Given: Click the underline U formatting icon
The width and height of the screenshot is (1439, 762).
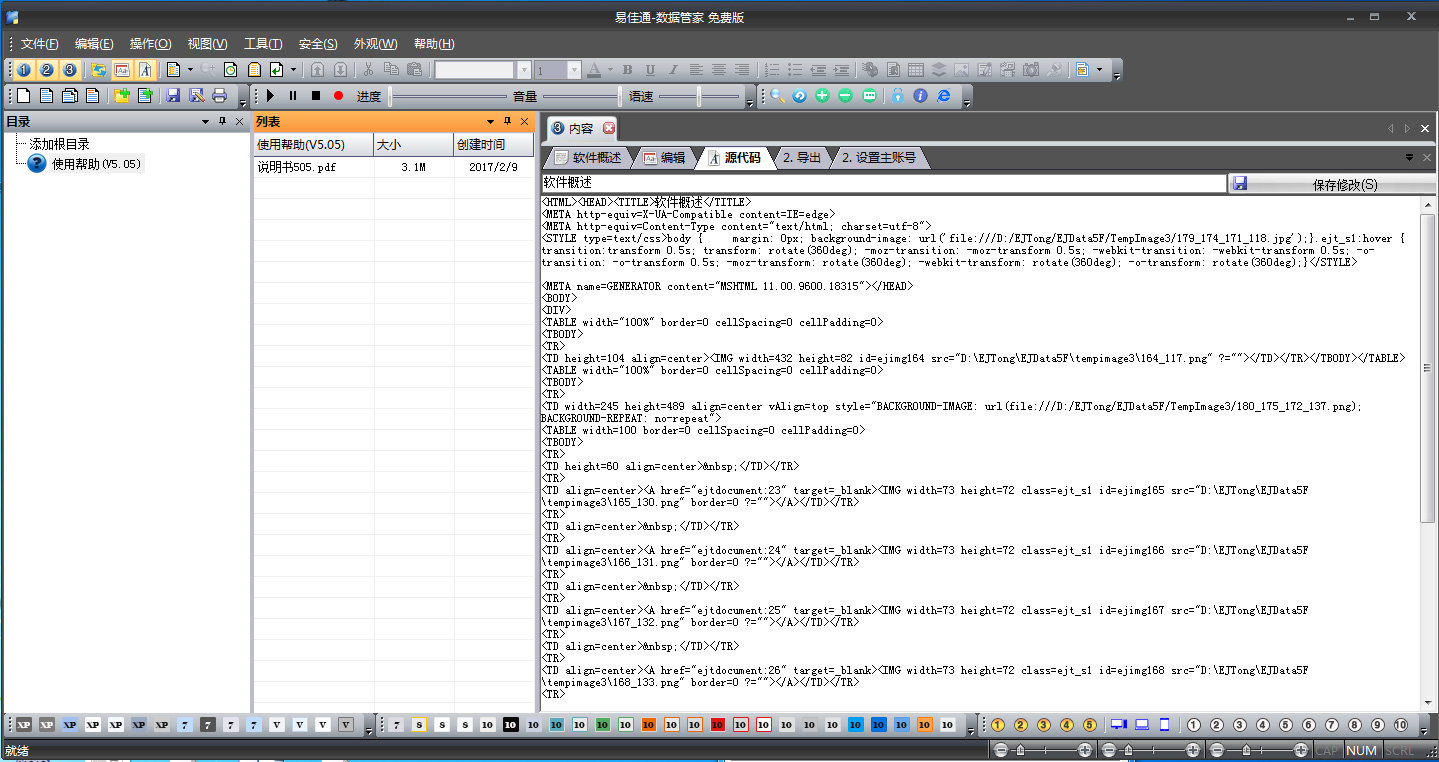Looking at the screenshot, I should (x=650, y=70).
